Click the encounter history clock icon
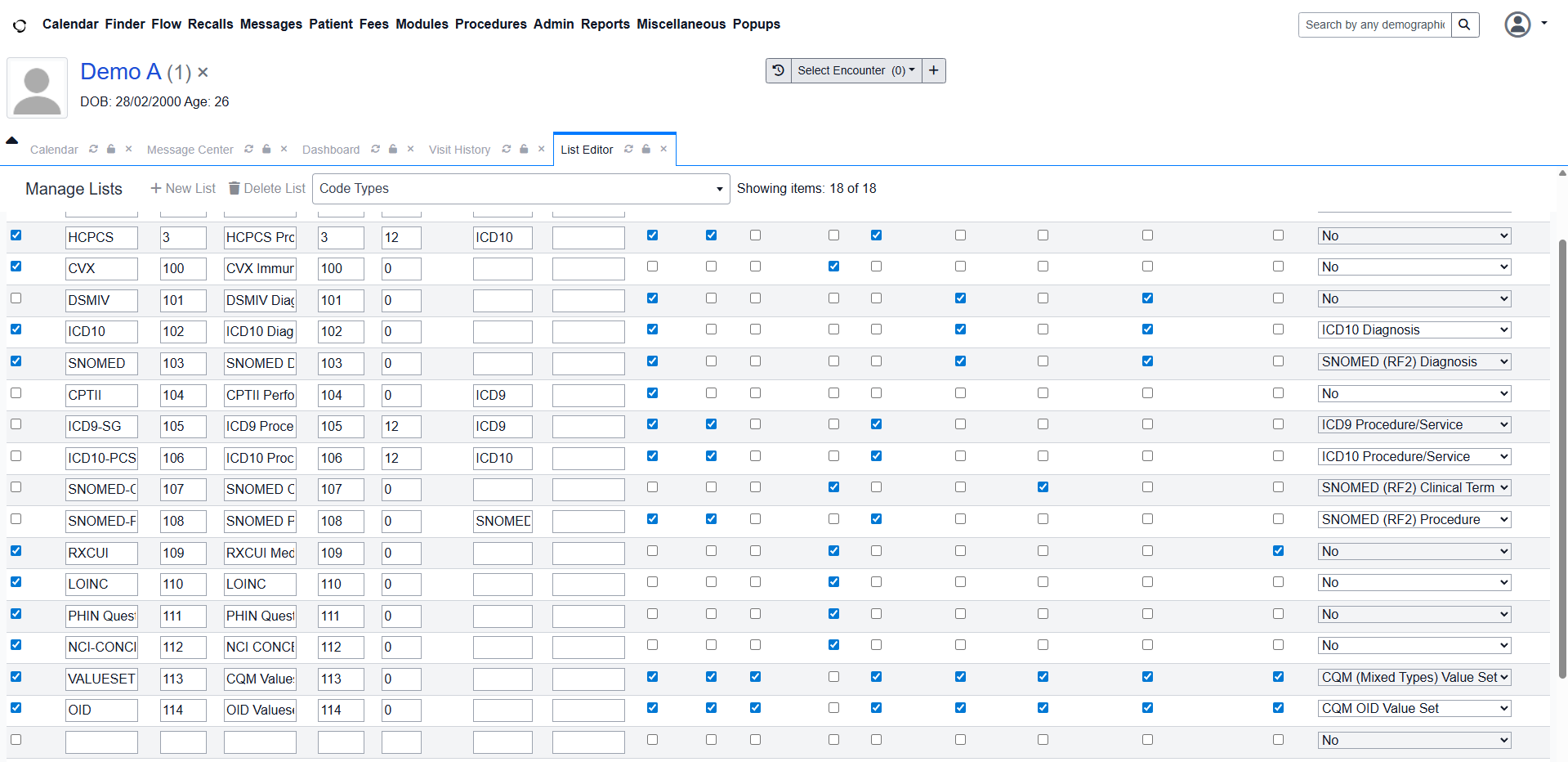This screenshot has width=1568, height=762. click(x=779, y=70)
